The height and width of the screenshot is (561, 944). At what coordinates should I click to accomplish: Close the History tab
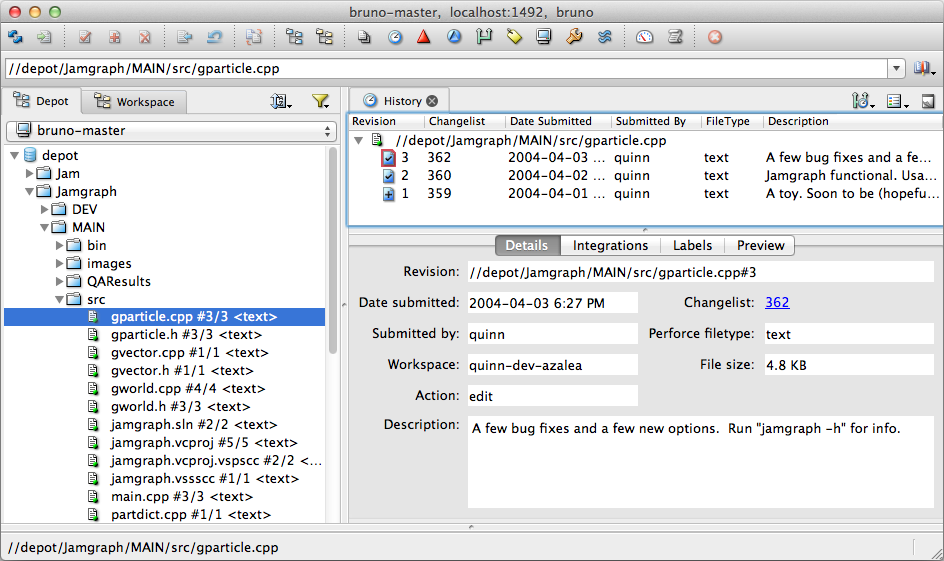click(x=432, y=101)
